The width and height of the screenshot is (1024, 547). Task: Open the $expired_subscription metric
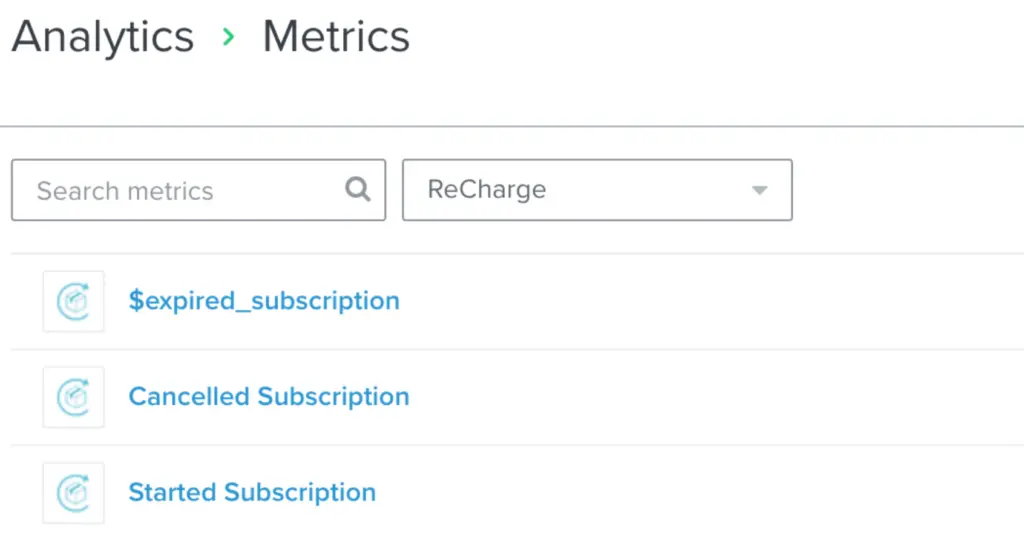click(x=264, y=301)
